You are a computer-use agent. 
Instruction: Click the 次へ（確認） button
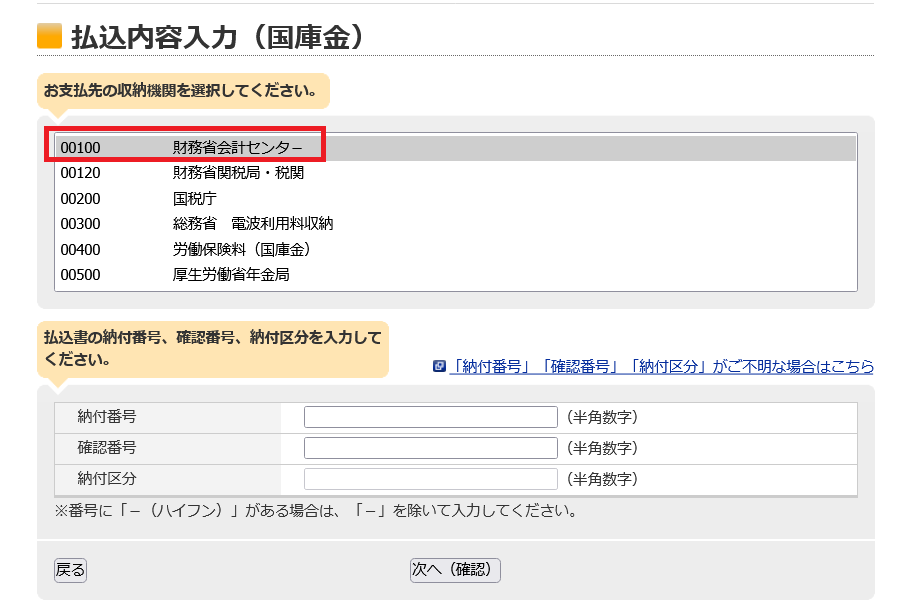(x=455, y=570)
